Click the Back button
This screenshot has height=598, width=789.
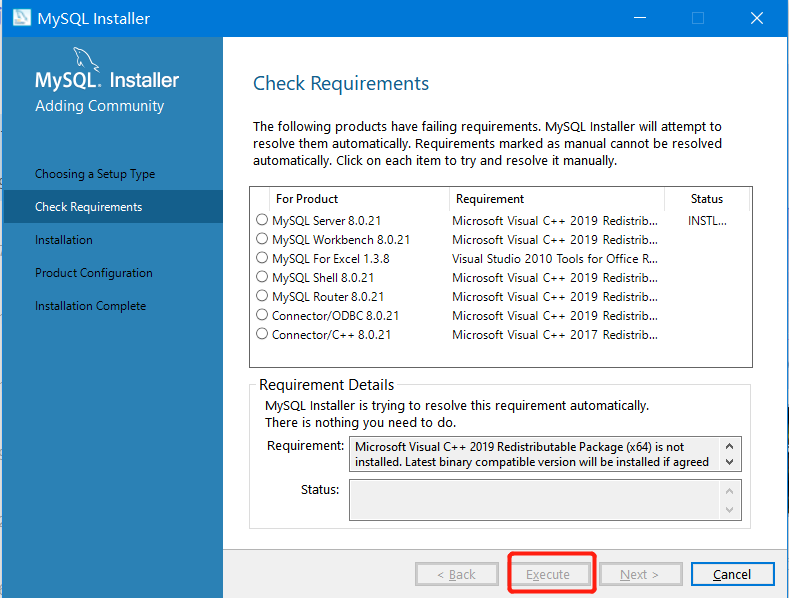coord(456,574)
